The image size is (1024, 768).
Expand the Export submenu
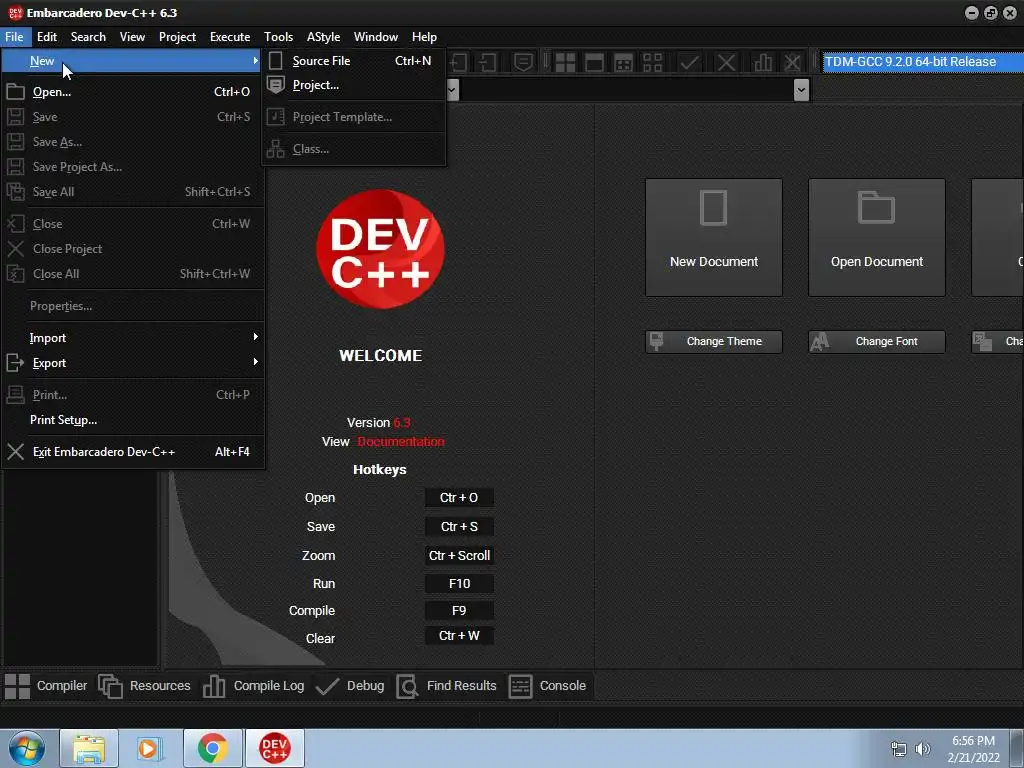point(133,362)
